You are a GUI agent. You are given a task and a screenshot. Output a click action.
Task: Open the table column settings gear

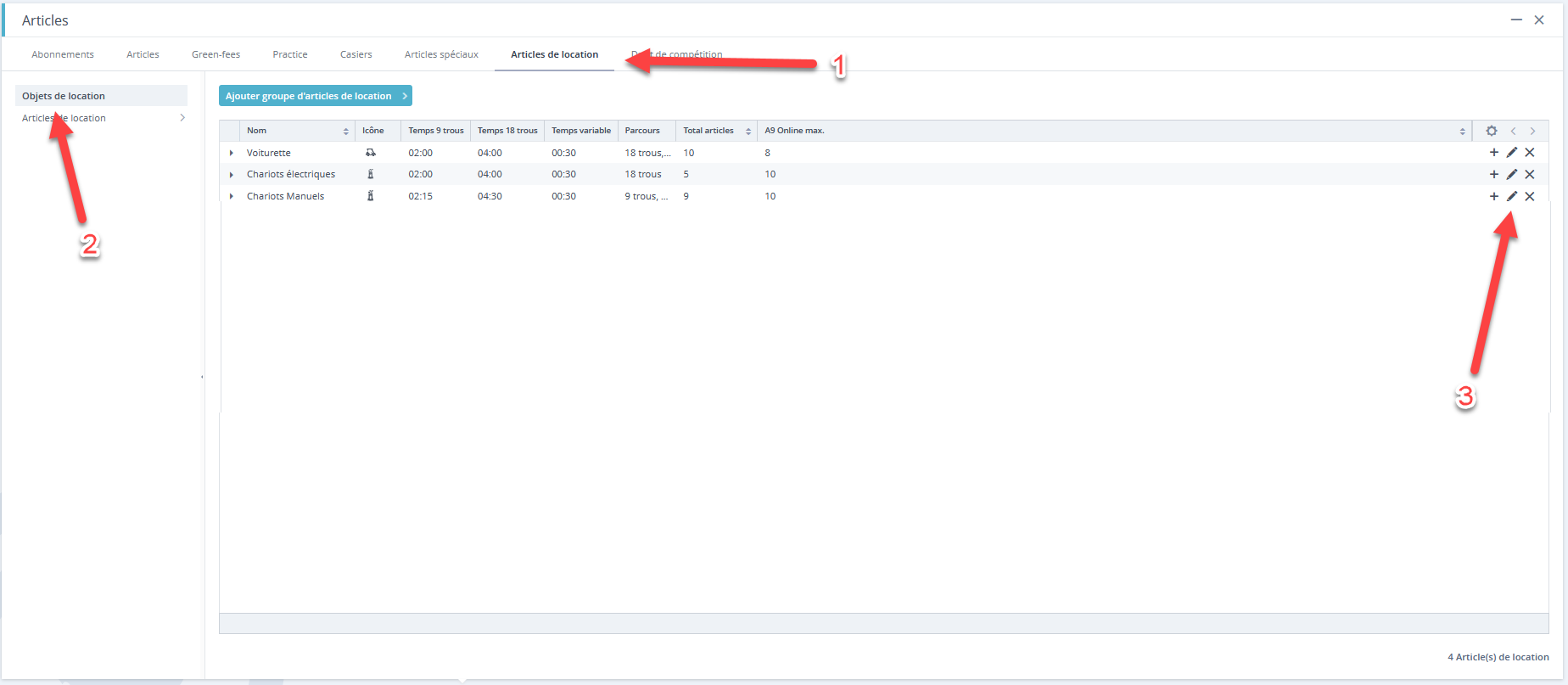[x=1492, y=131]
